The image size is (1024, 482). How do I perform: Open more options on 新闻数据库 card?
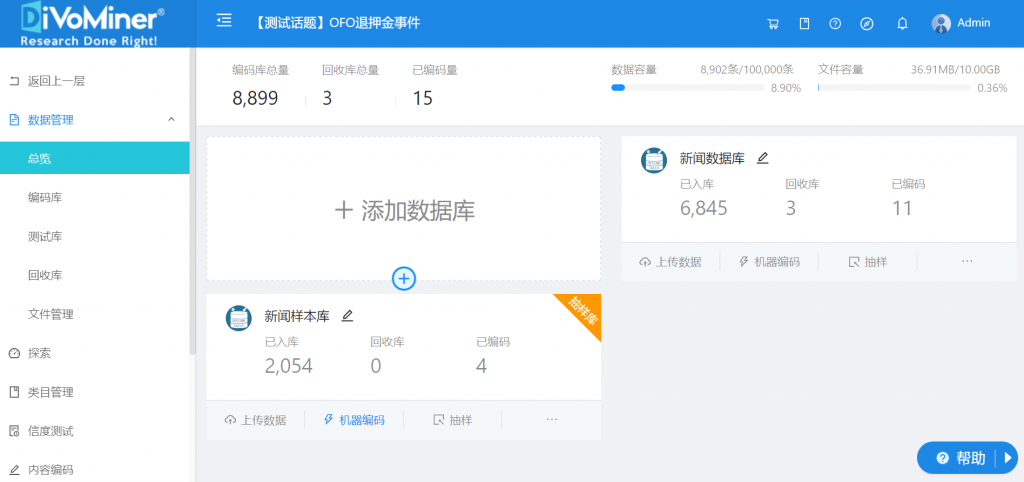coord(966,261)
